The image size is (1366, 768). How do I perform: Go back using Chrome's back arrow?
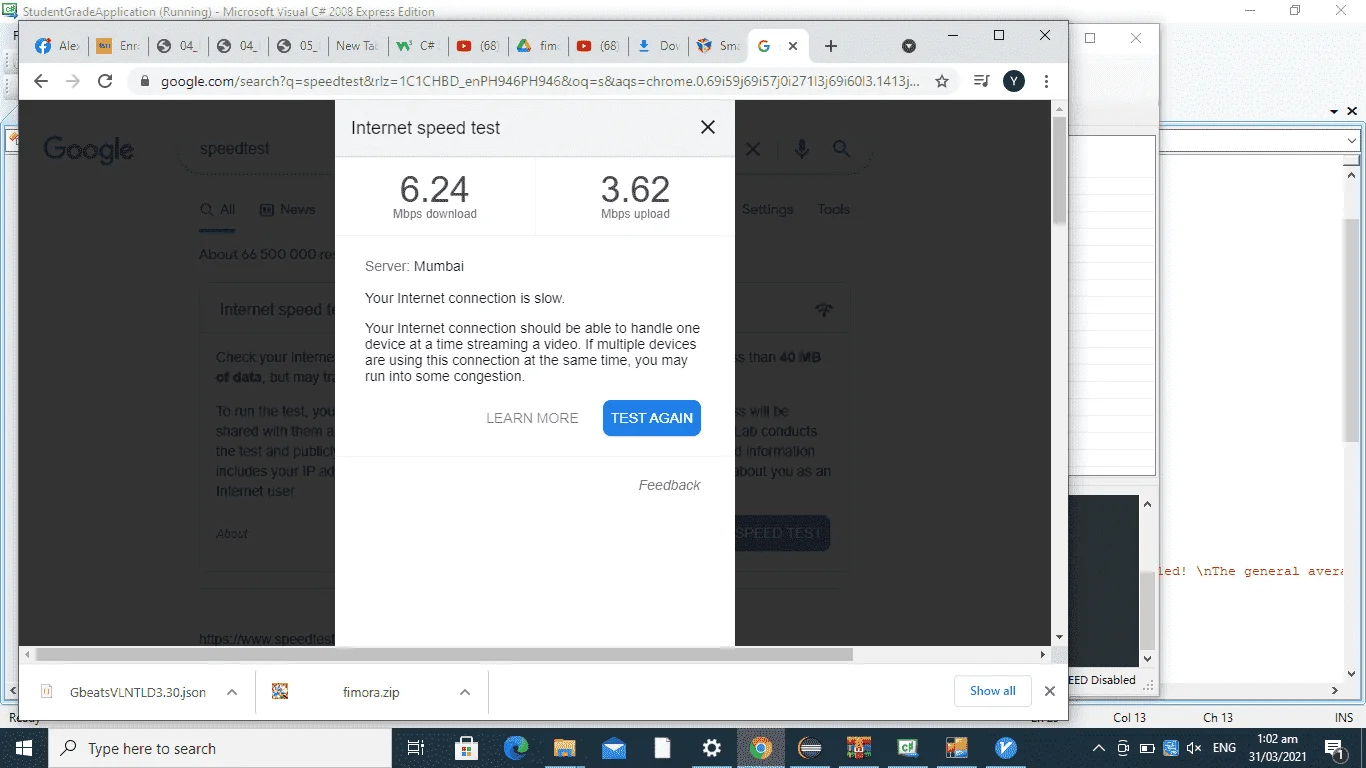pyautogui.click(x=41, y=81)
